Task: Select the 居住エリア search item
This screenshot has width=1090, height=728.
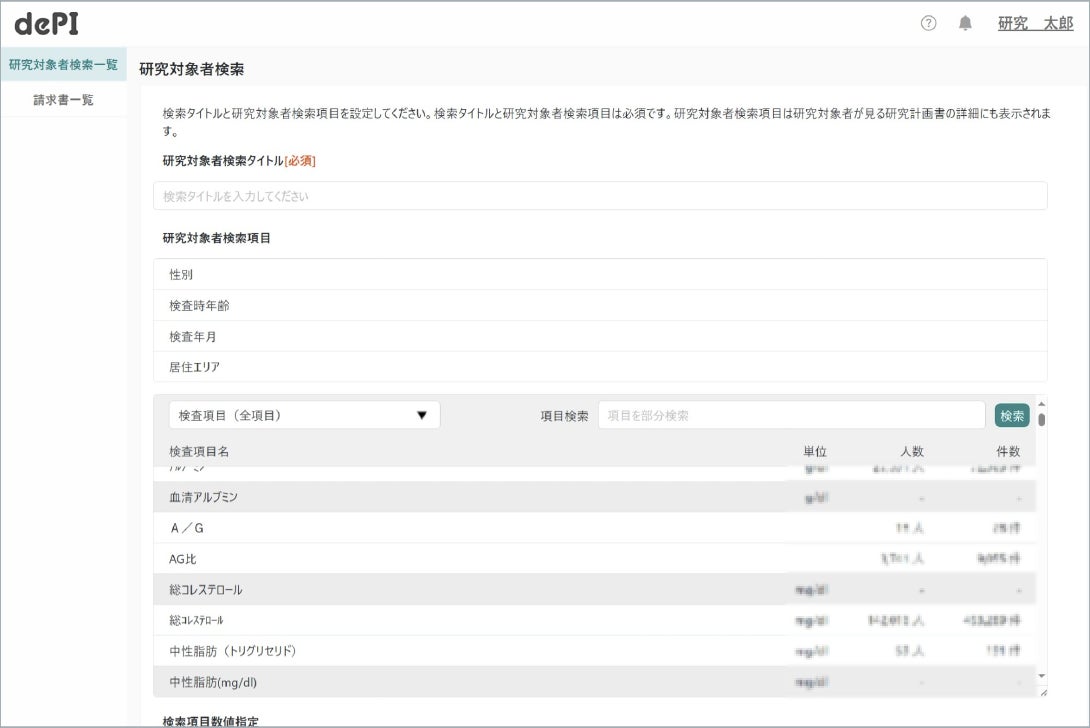Action: pos(600,366)
